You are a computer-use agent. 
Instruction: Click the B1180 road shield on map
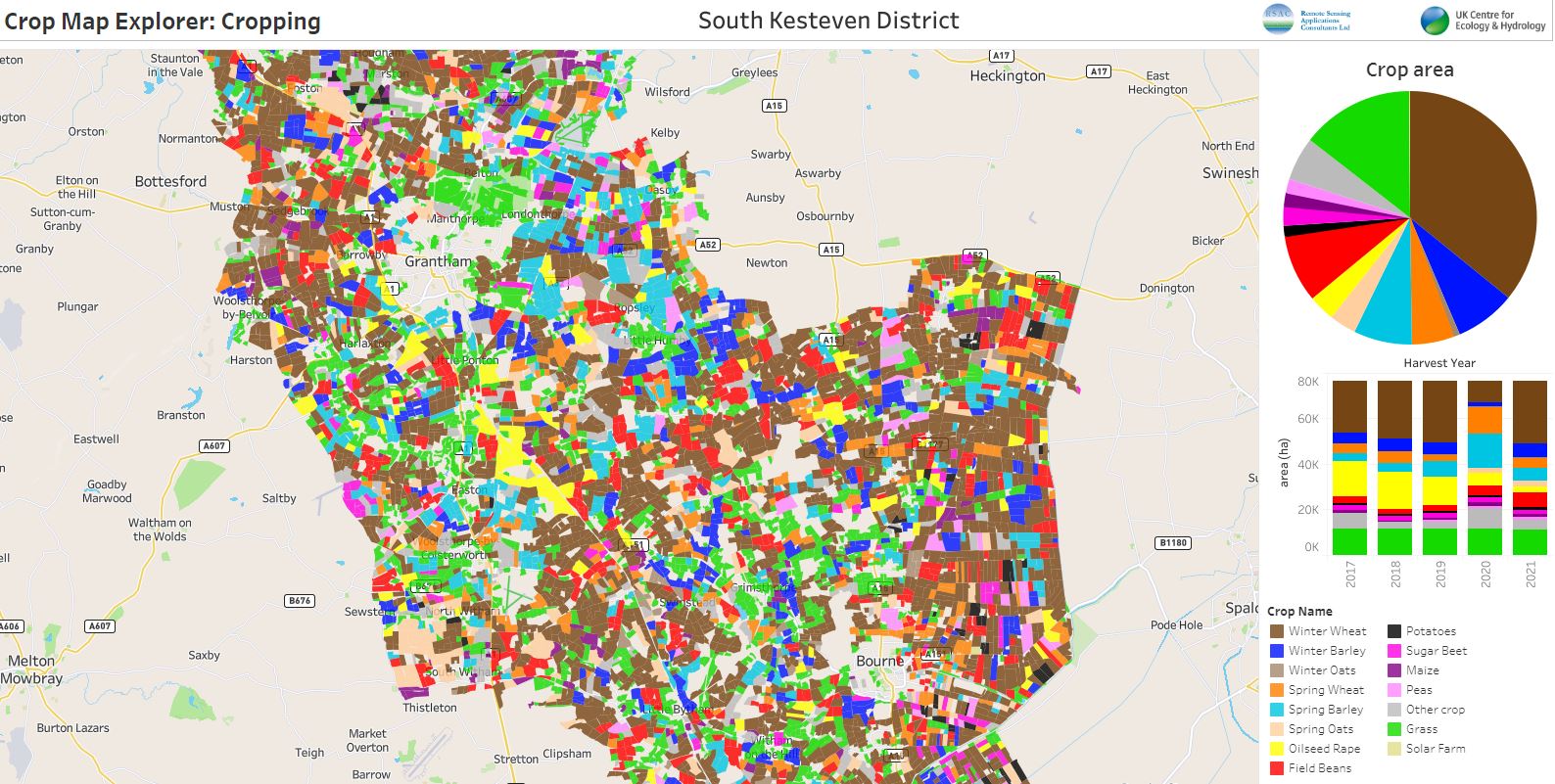(x=1172, y=543)
